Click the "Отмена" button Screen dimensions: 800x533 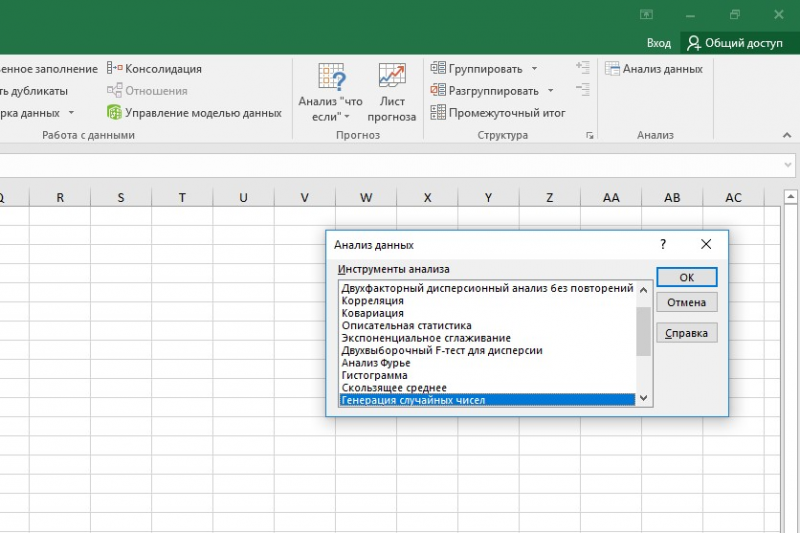click(x=686, y=303)
